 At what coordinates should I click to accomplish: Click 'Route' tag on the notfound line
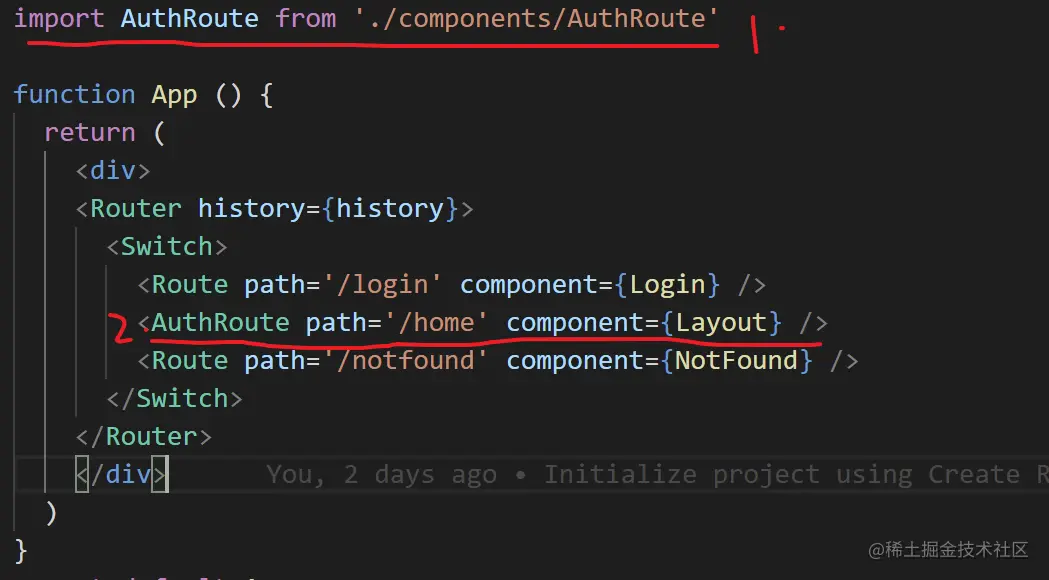pos(189,361)
